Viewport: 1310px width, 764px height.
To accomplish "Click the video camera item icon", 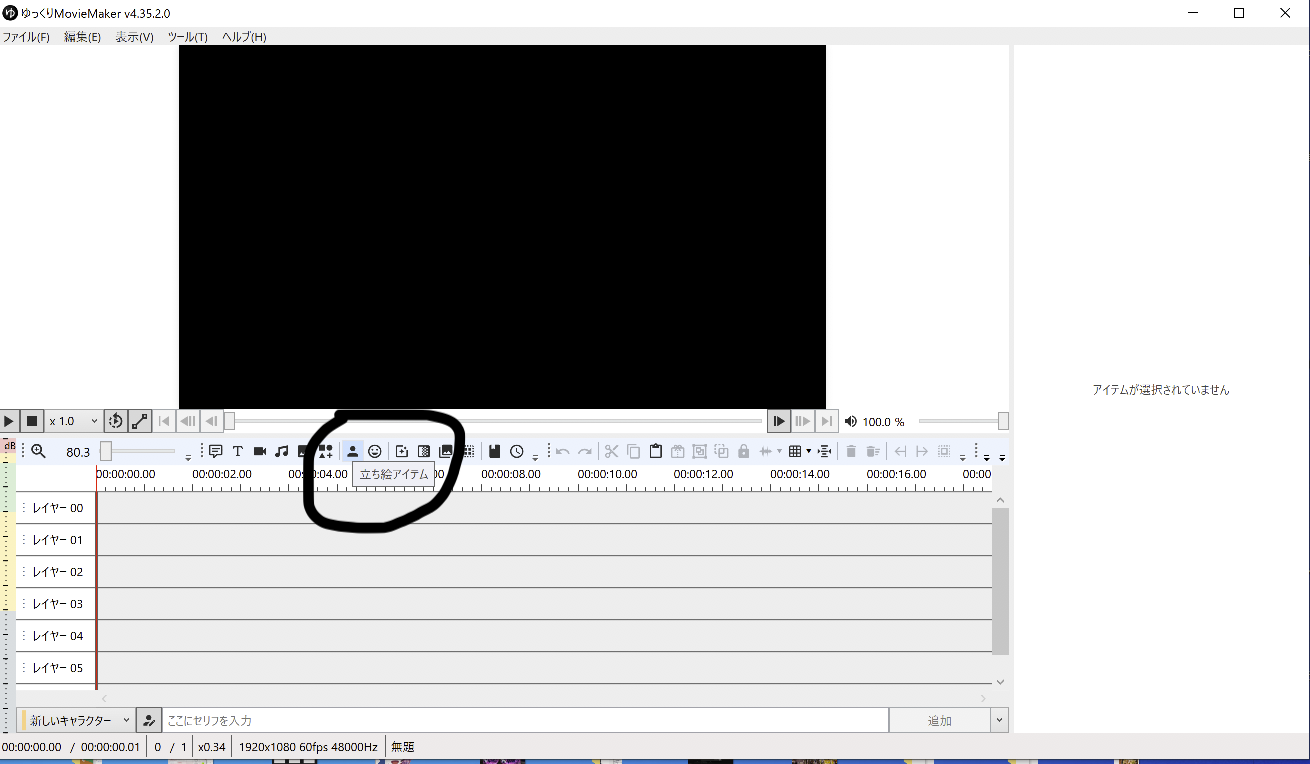I will pos(260,452).
